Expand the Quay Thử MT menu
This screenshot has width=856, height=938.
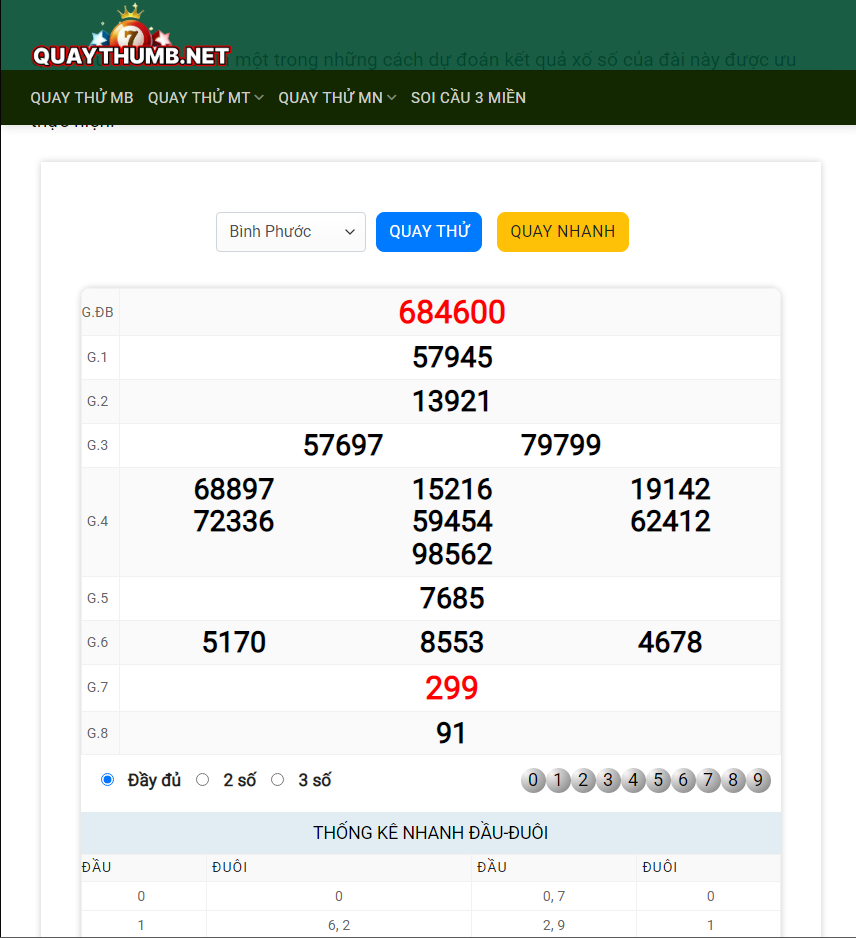pos(205,97)
